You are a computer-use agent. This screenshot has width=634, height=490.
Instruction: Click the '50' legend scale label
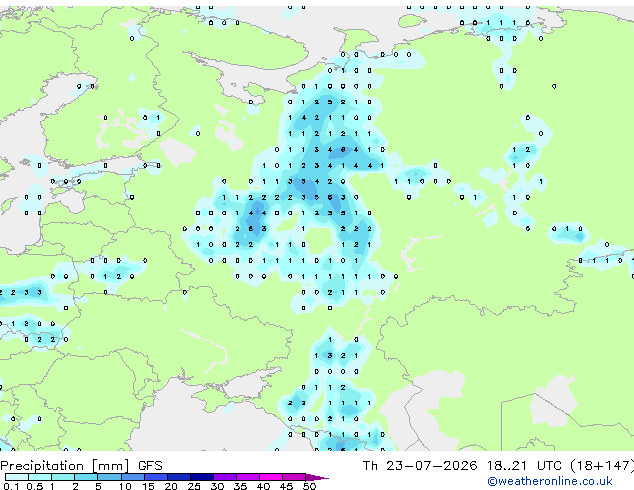pos(309,486)
